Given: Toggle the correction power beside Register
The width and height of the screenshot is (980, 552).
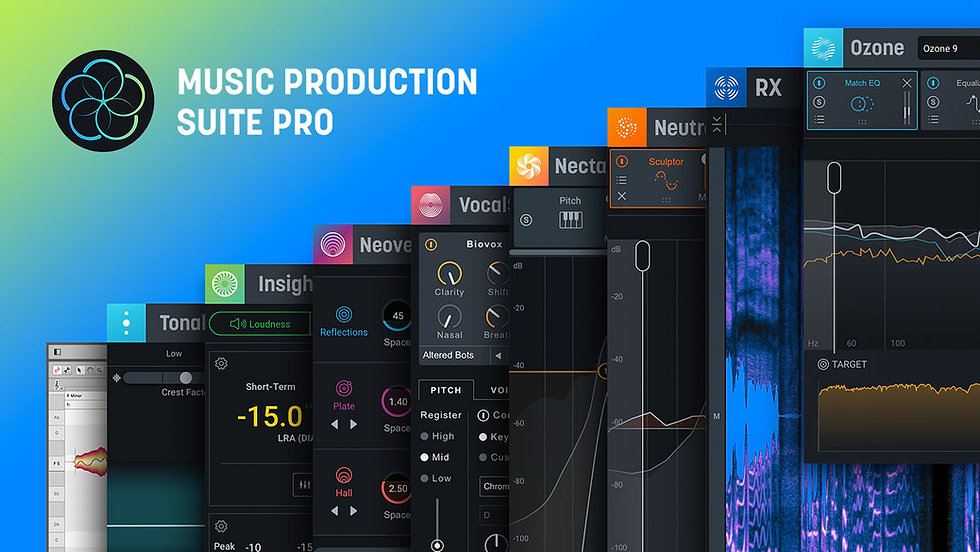Looking at the screenshot, I should pos(483,415).
